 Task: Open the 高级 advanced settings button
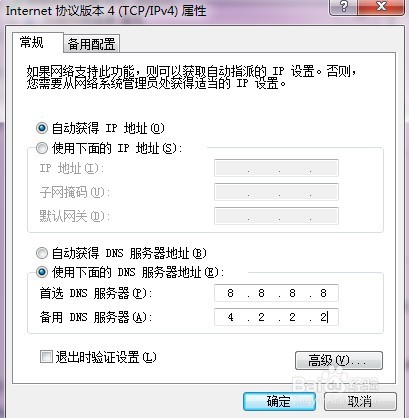[339, 360]
